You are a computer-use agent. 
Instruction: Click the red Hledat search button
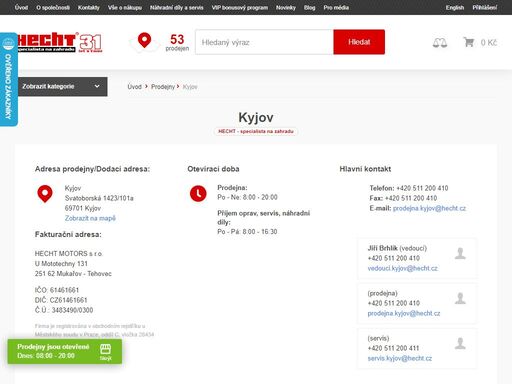click(x=359, y=42)
